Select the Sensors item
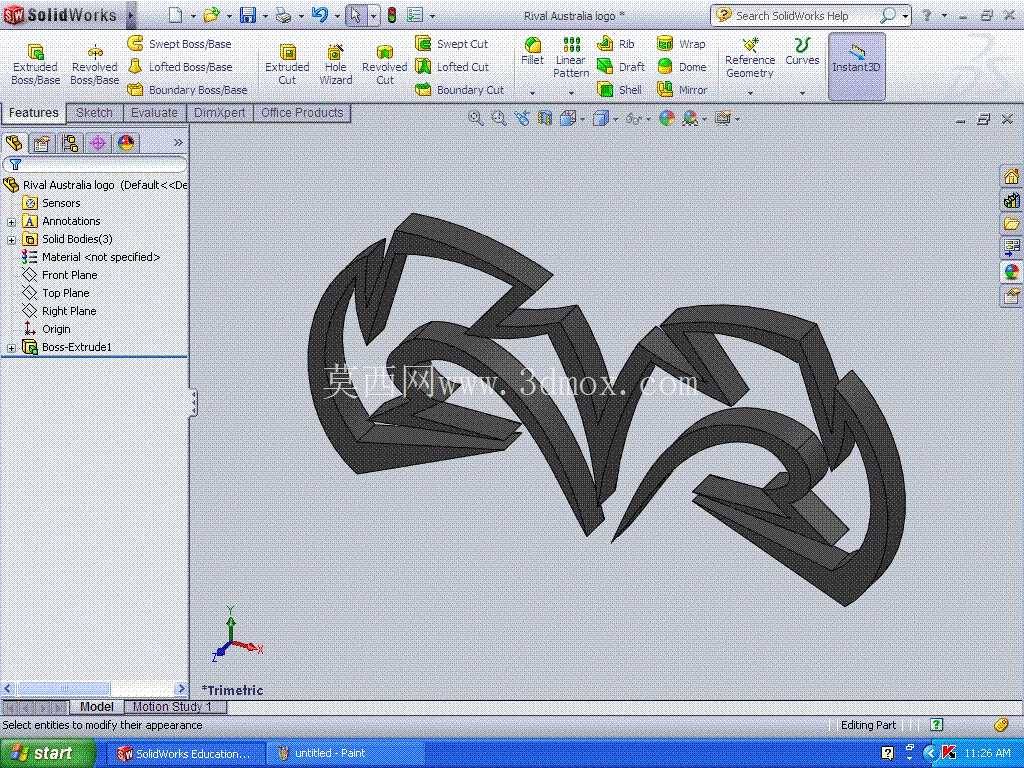 (x=52, y=203)
